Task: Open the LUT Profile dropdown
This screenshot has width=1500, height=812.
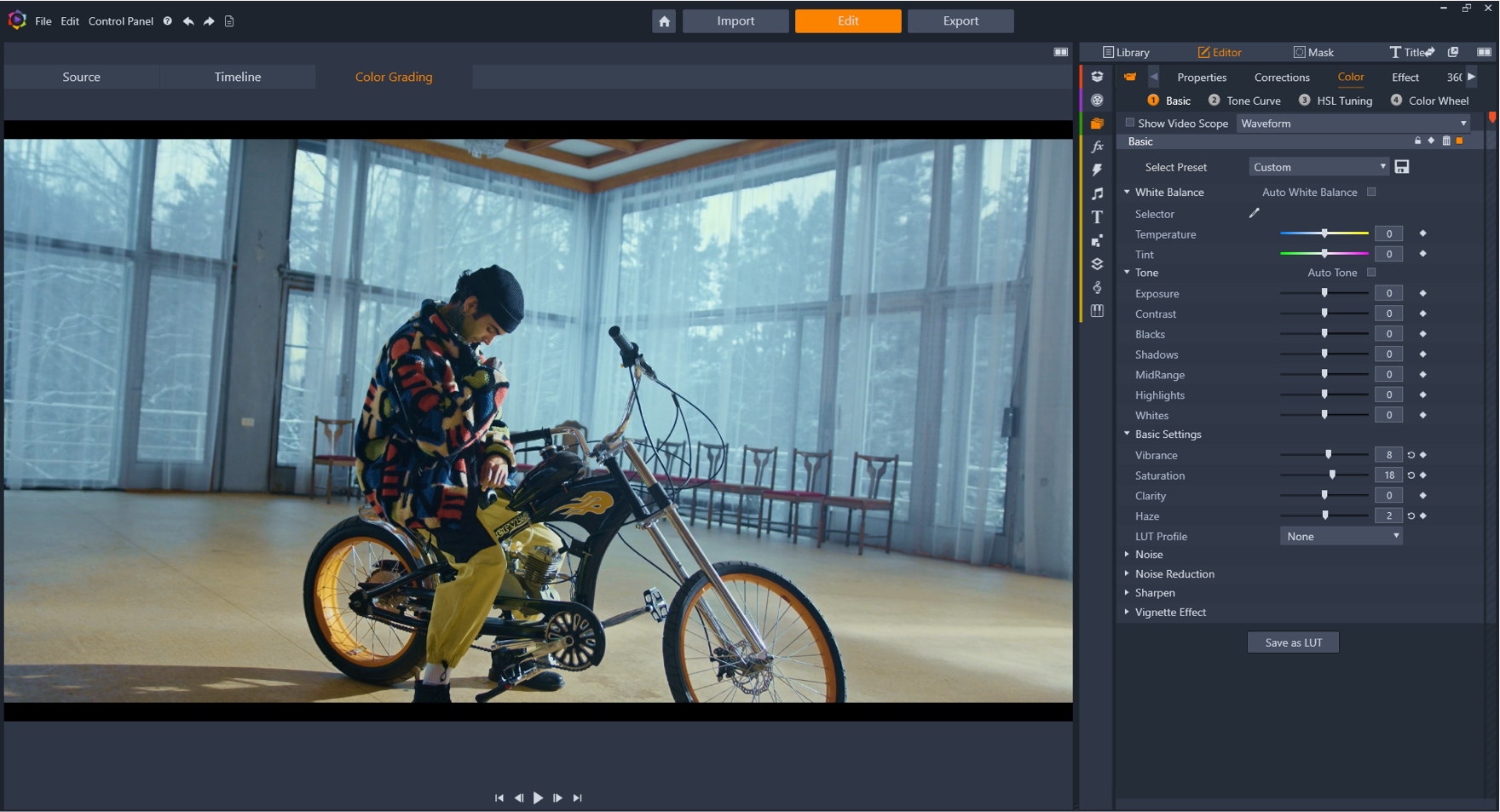Action: [x=1341, y=536]
